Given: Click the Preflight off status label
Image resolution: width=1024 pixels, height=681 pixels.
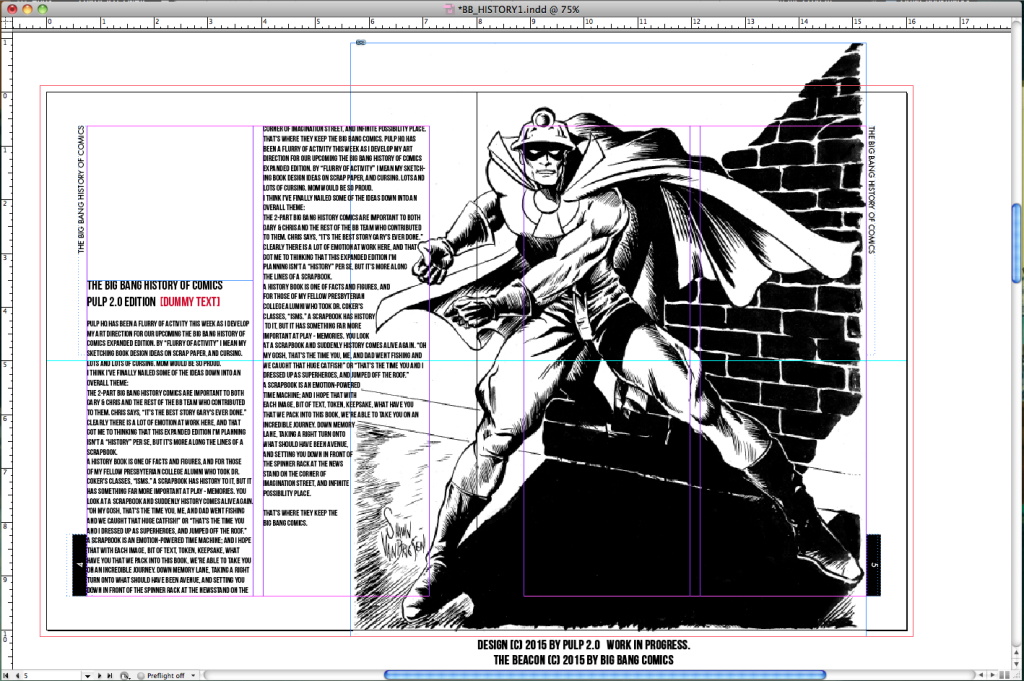Looking at the screenshot, I should [166, 675].
